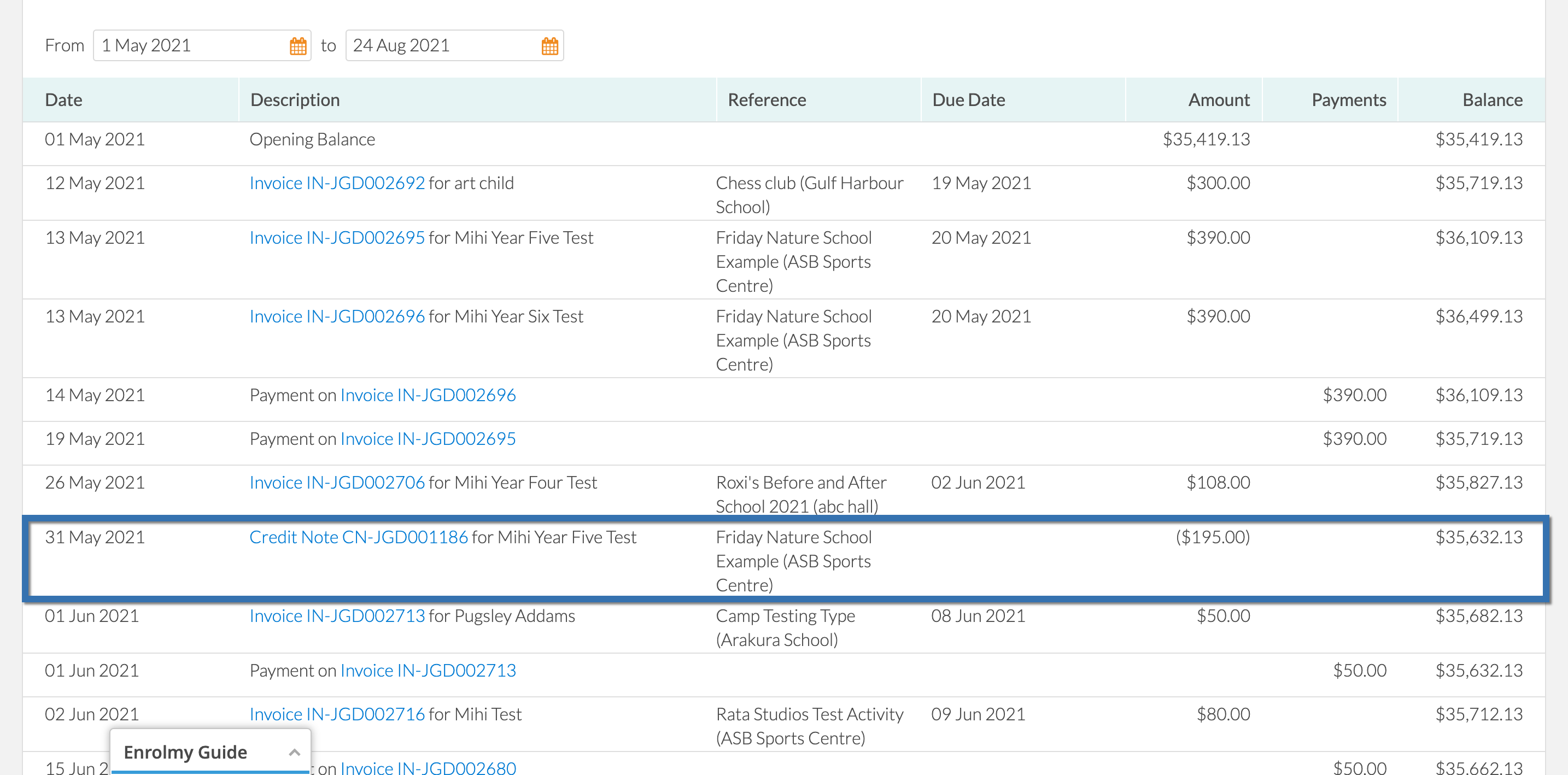
Task: Open Credit Note CN-JGD001186 link
Action: tap(359, 538)
